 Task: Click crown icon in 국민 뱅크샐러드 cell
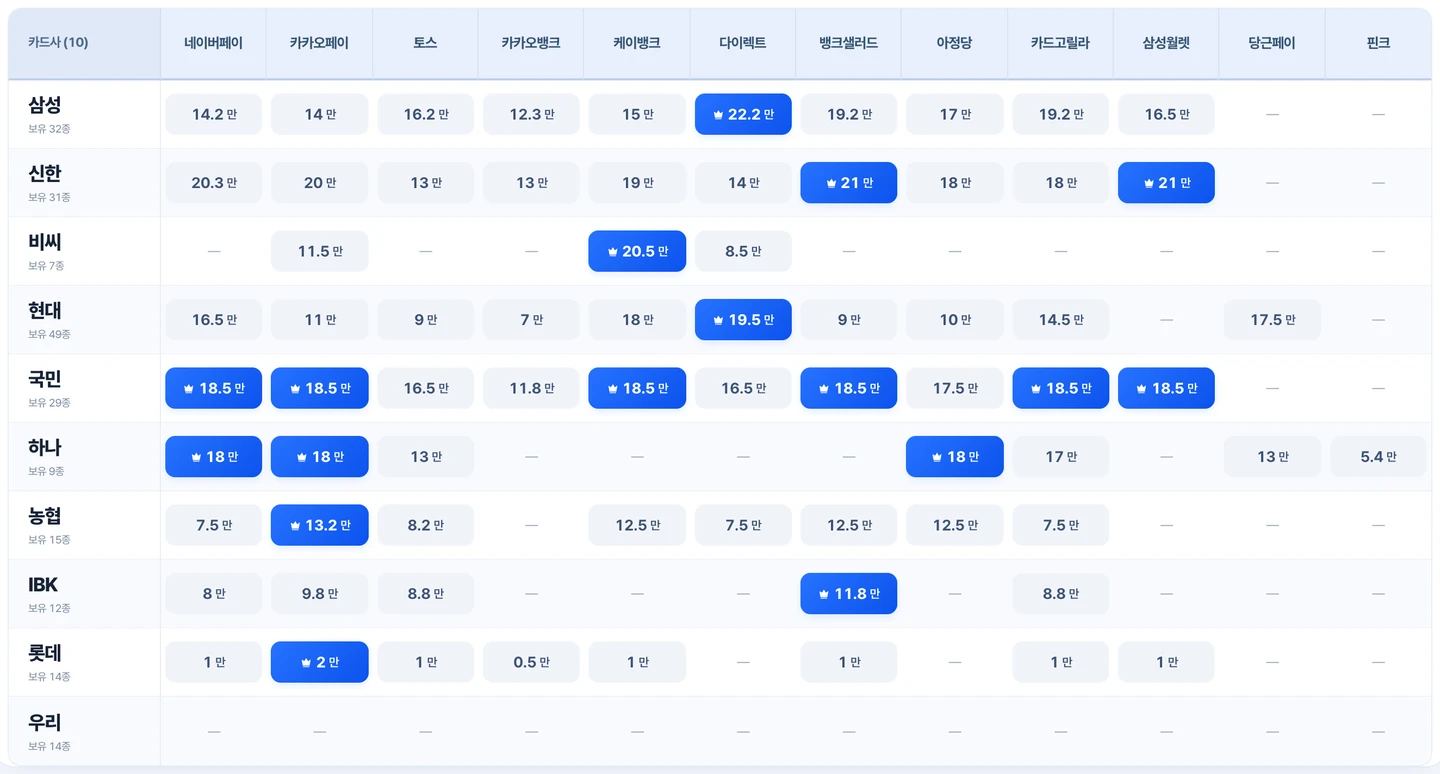pos(825,389)
